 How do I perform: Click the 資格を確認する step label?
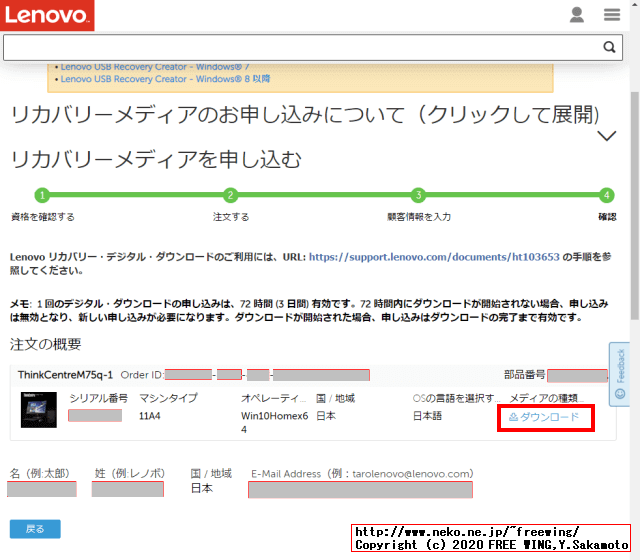[x=43, y=217]
